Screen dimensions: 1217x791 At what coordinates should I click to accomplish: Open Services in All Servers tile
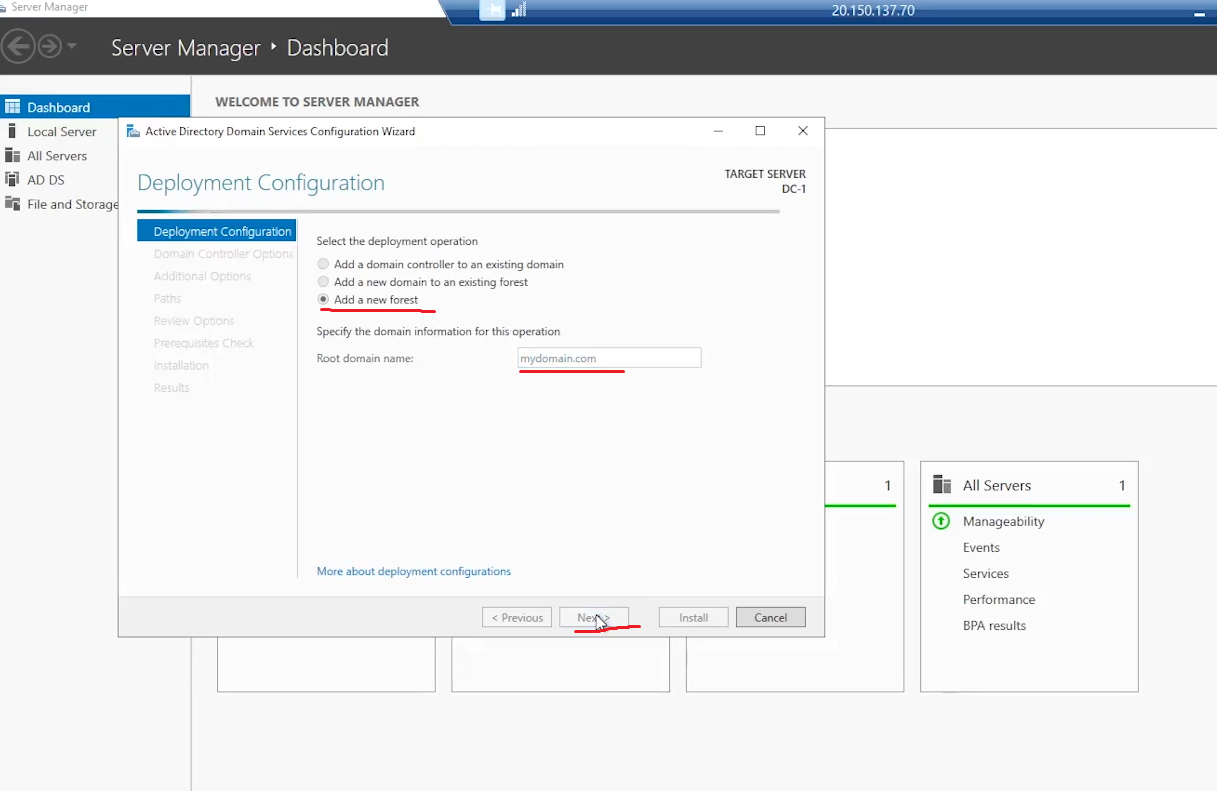986,573
